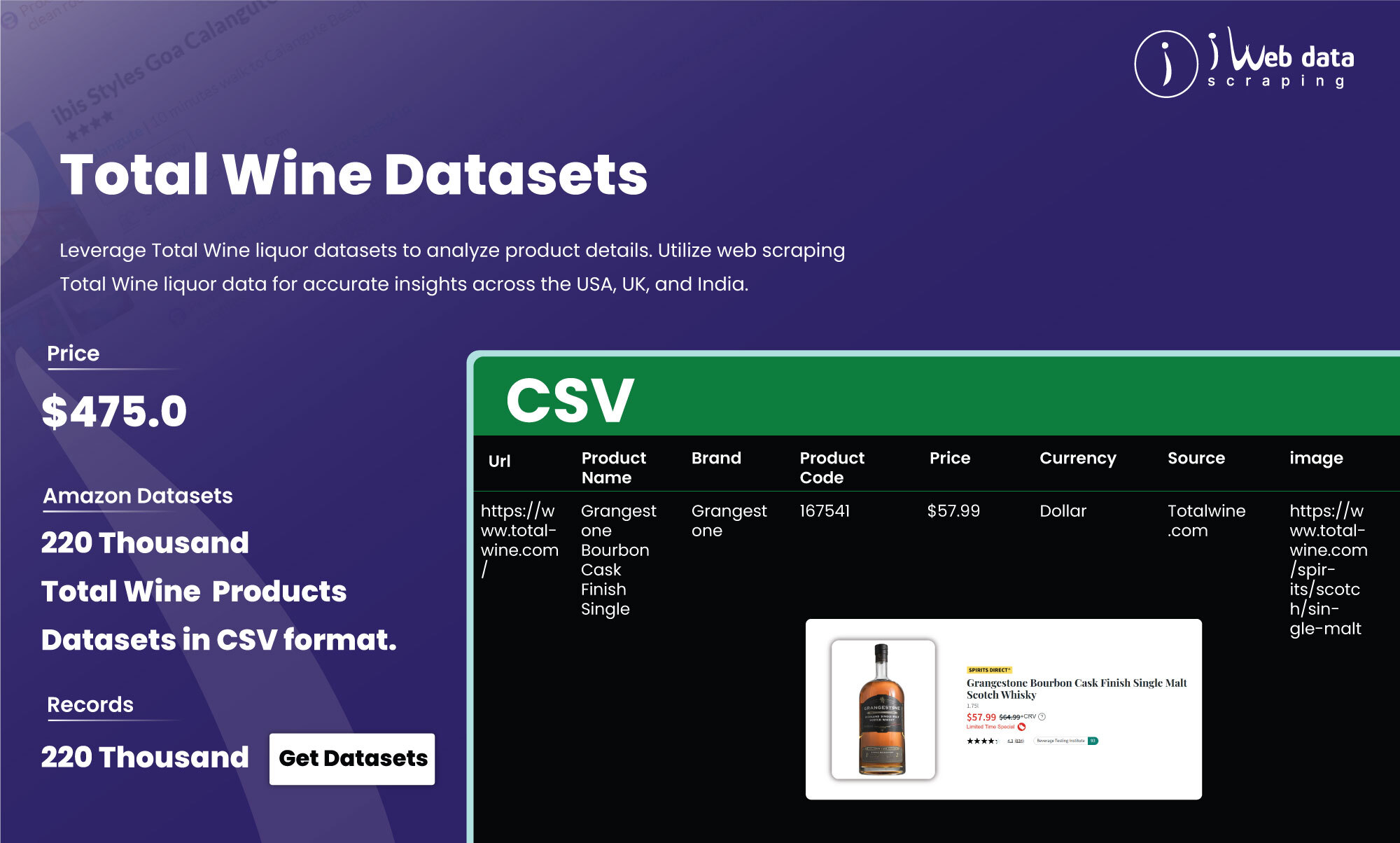
Task: Click the star rating in the product card
Action: (x=982, y=741)
